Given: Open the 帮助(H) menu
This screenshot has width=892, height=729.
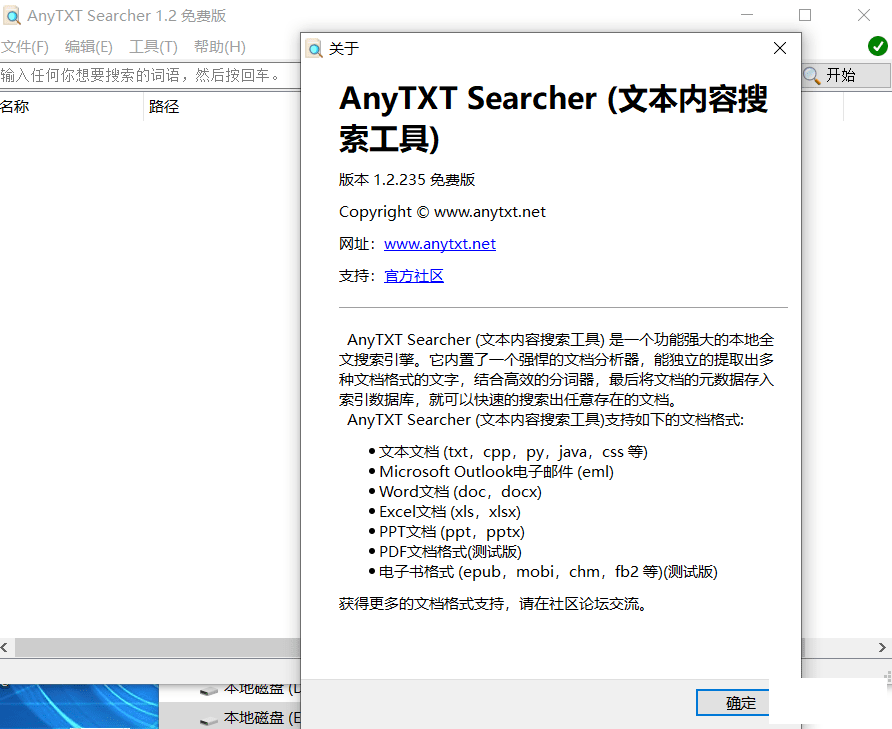Looking at the screenshot, I should [220, 47].
